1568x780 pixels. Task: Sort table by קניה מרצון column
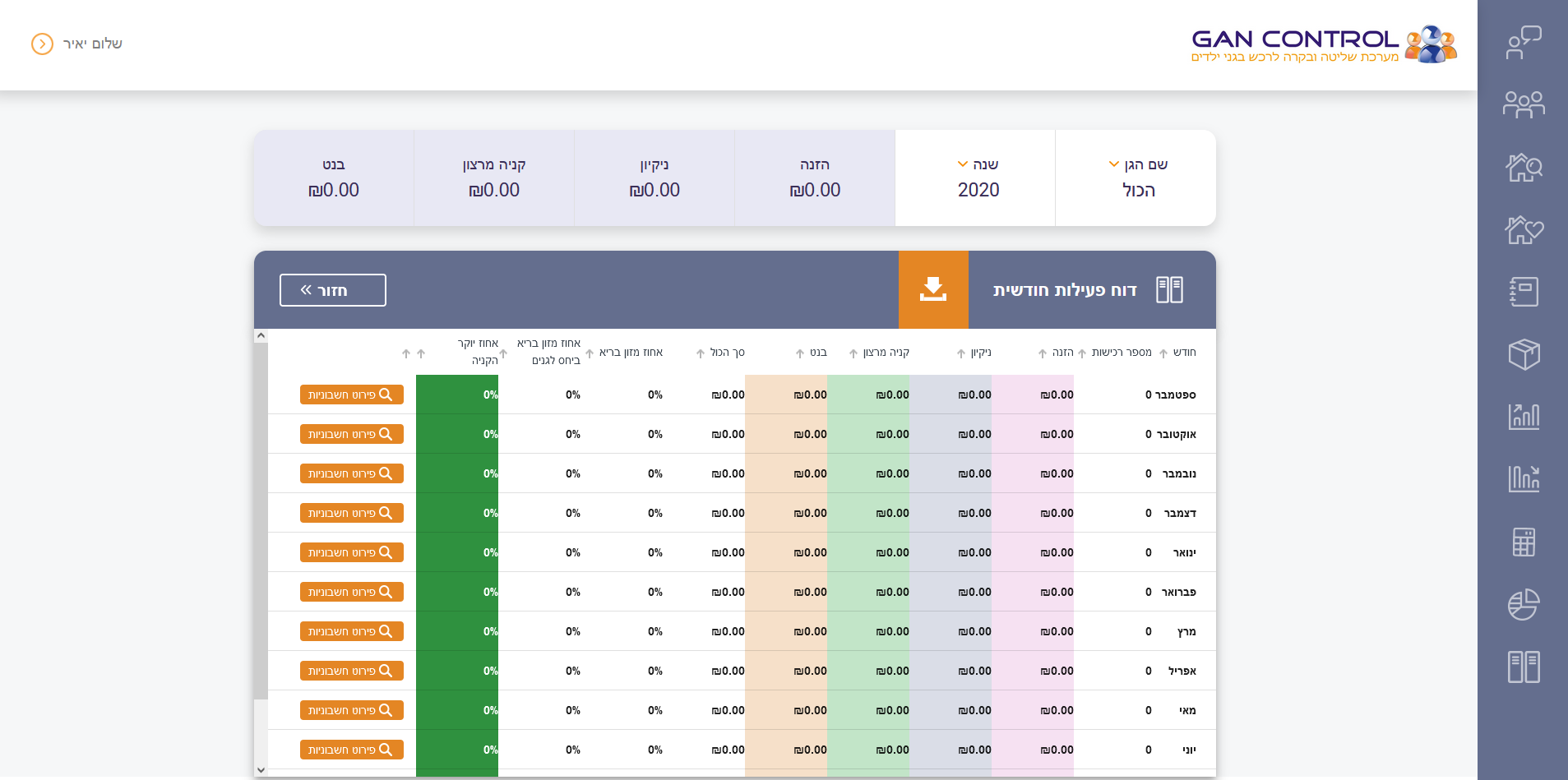853,353
